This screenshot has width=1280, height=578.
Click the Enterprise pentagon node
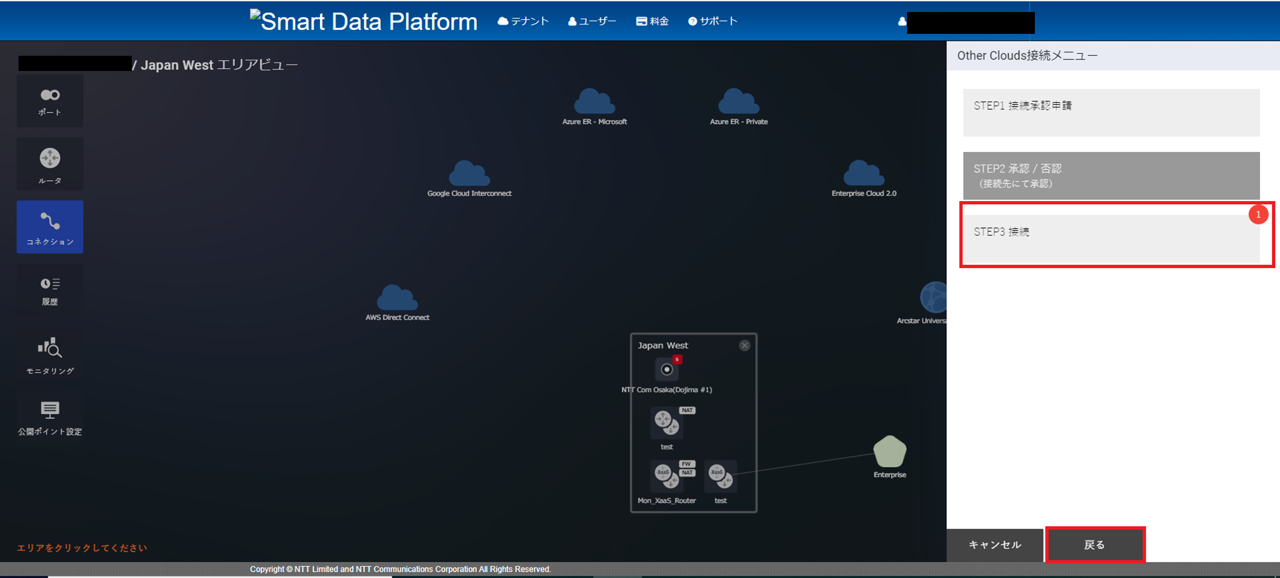[889, 452]
